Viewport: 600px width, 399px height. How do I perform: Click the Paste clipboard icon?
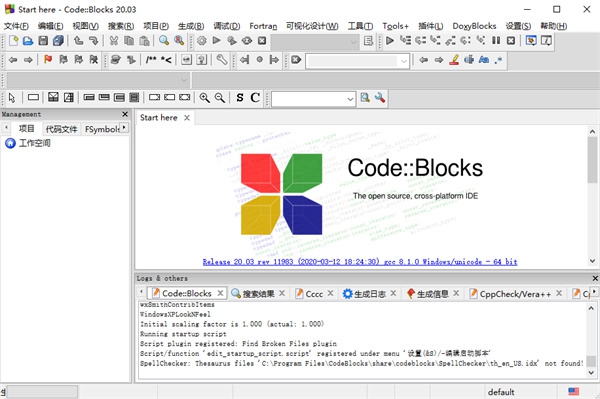[144, 41]
